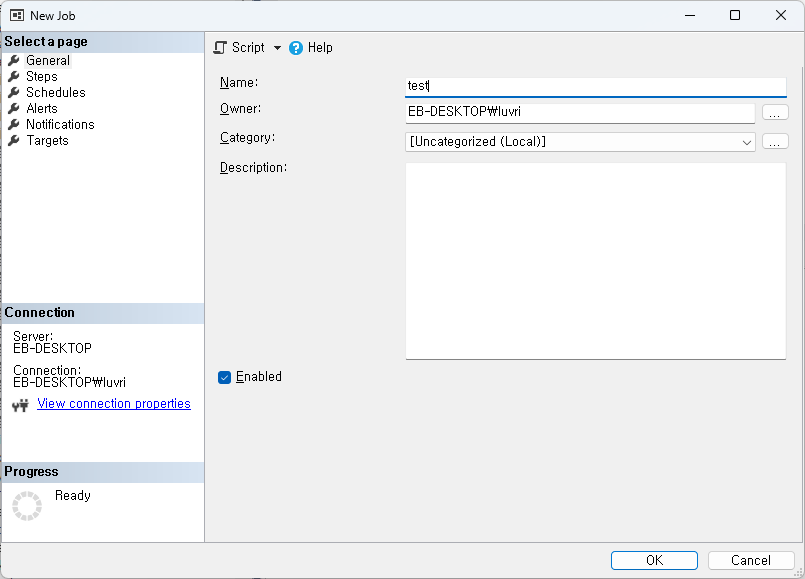Viewport: 805px width, 579px height.
Task: Click the resize grip at the window corner
Action: click(x=799, y=573)
